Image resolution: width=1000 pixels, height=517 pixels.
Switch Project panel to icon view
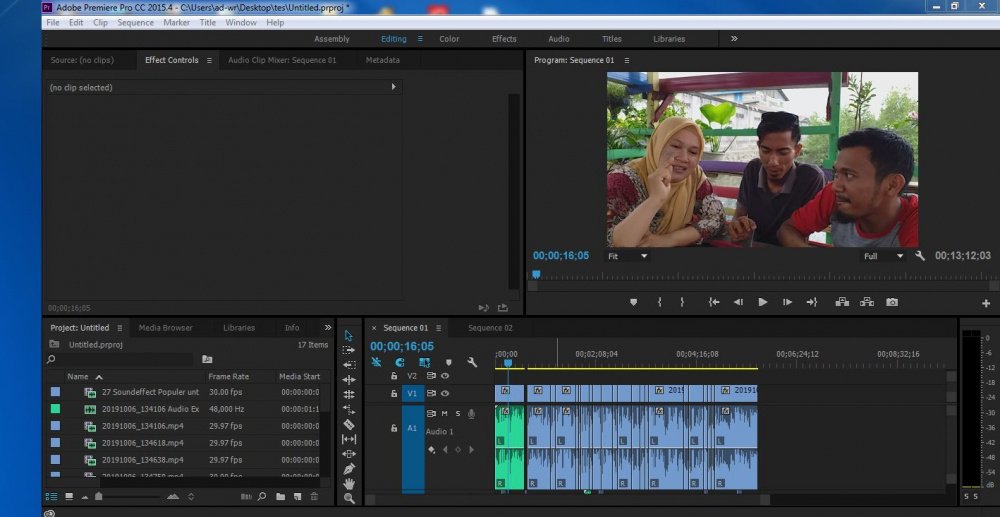(69, 497)
